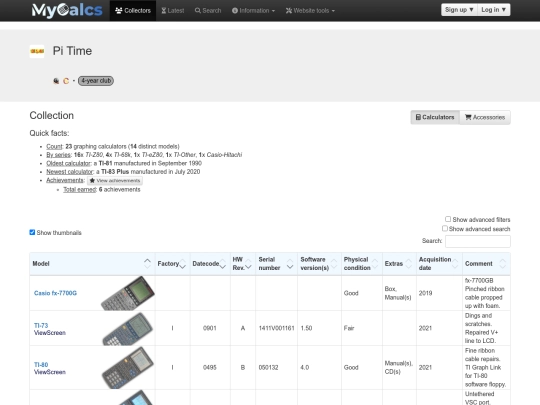Sort table by Datecode column
Viewport: 540px width, 405px height.
pyautogui.click(x=210, y=263)
